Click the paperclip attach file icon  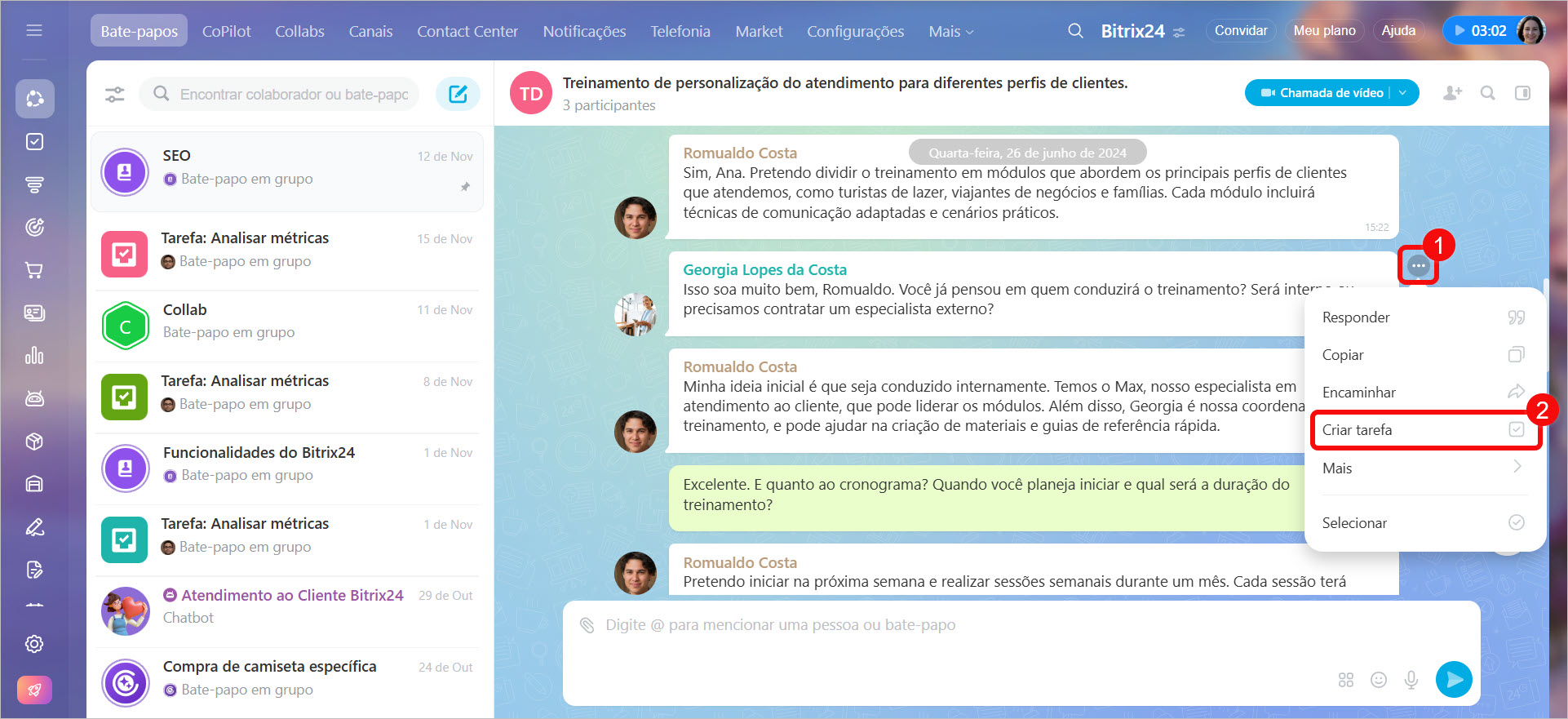pos(587,625)
